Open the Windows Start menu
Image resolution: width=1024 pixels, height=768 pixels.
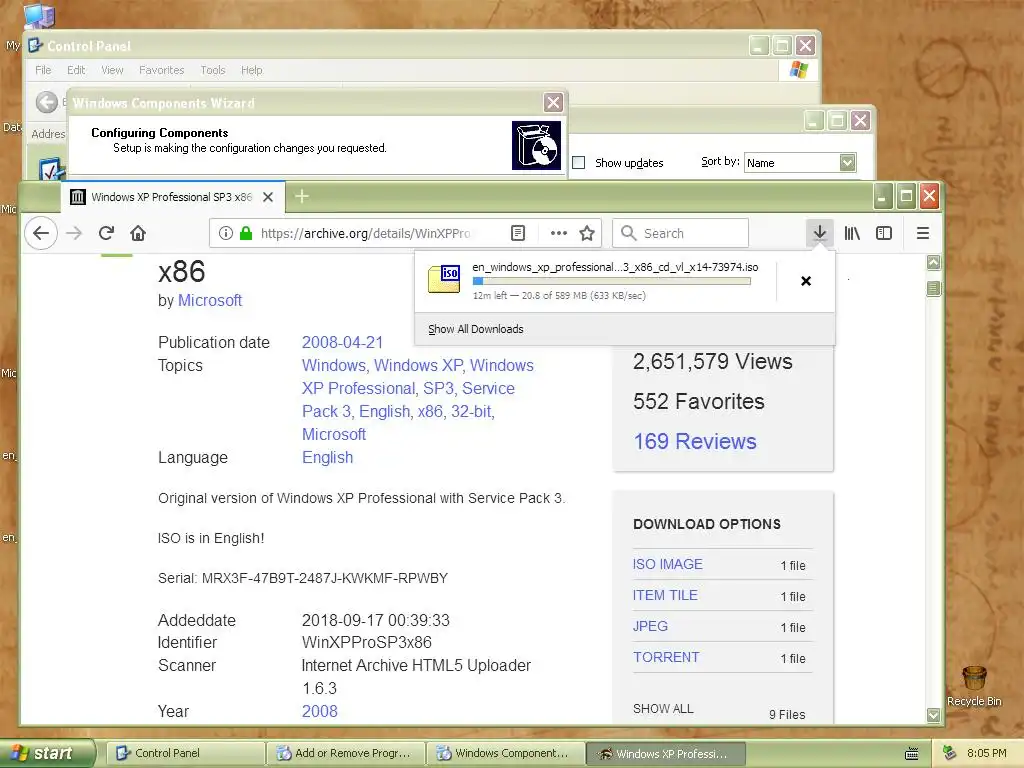(47, 753)
